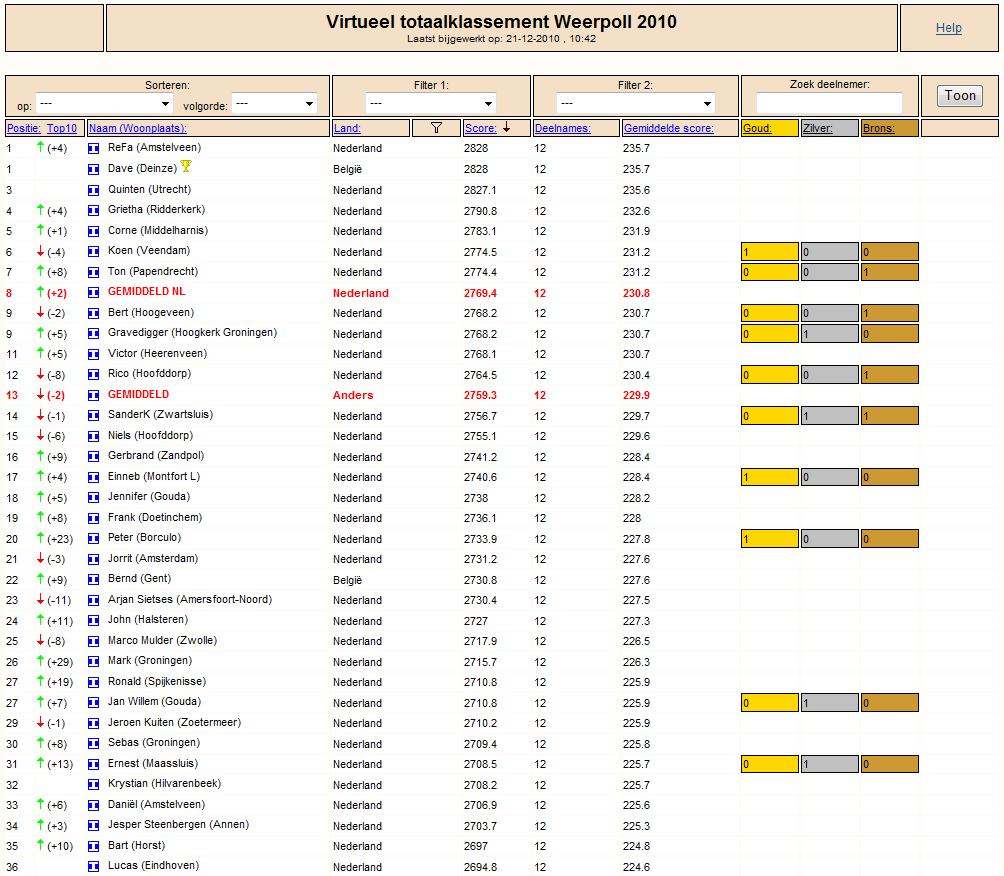Click the Zoek deelnemer search field

click(x=829, y=103)
